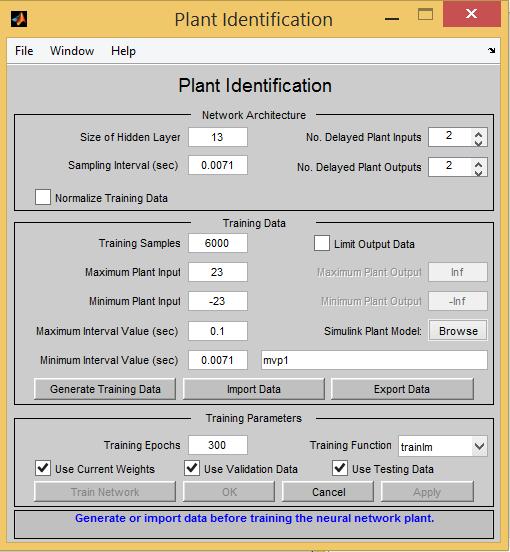Click the Size of Hidden Layer field
The width and height of the screenshot is (510, 552).
click(x=218, y=137)
